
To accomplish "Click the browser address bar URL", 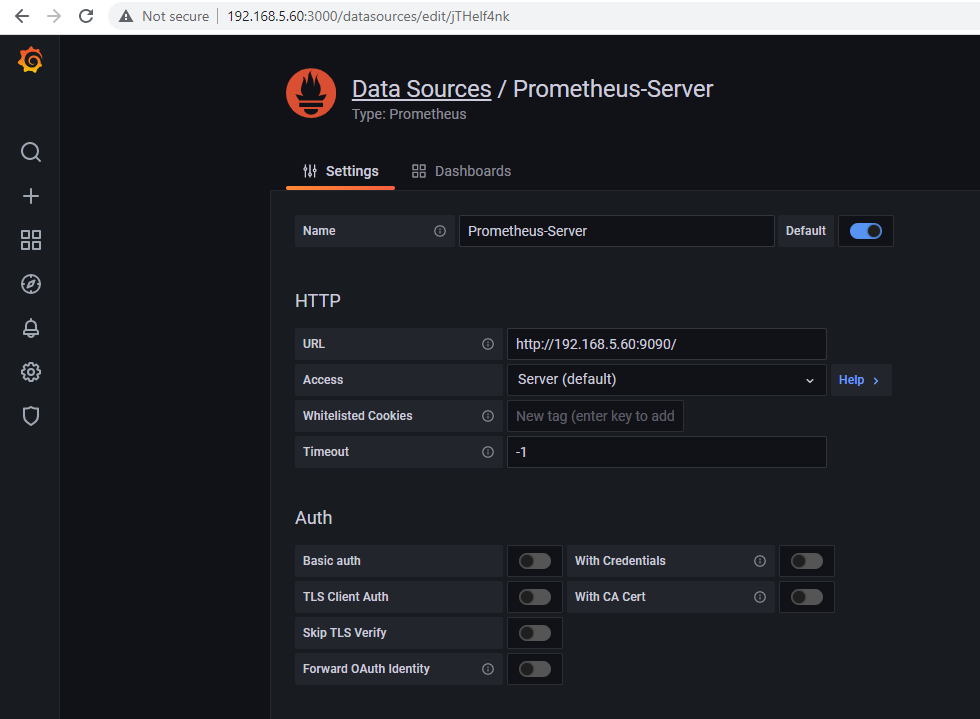I will pyautogui.click(x=368, y=16).
